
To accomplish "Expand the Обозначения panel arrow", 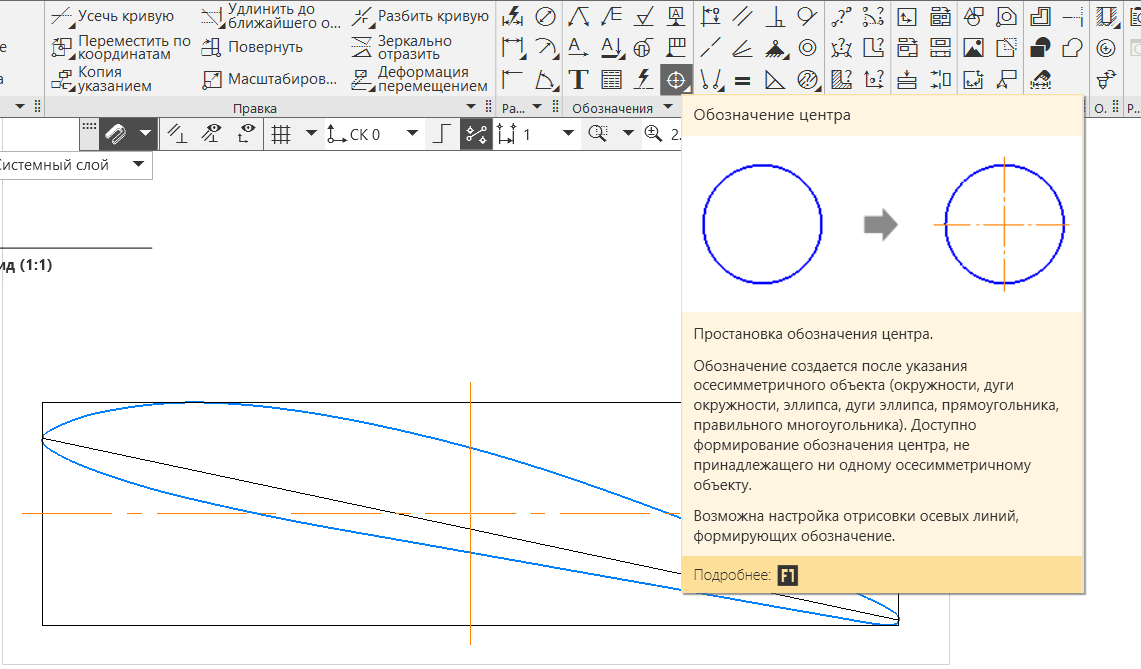I will pyautogui.click(x=667, y=108).
